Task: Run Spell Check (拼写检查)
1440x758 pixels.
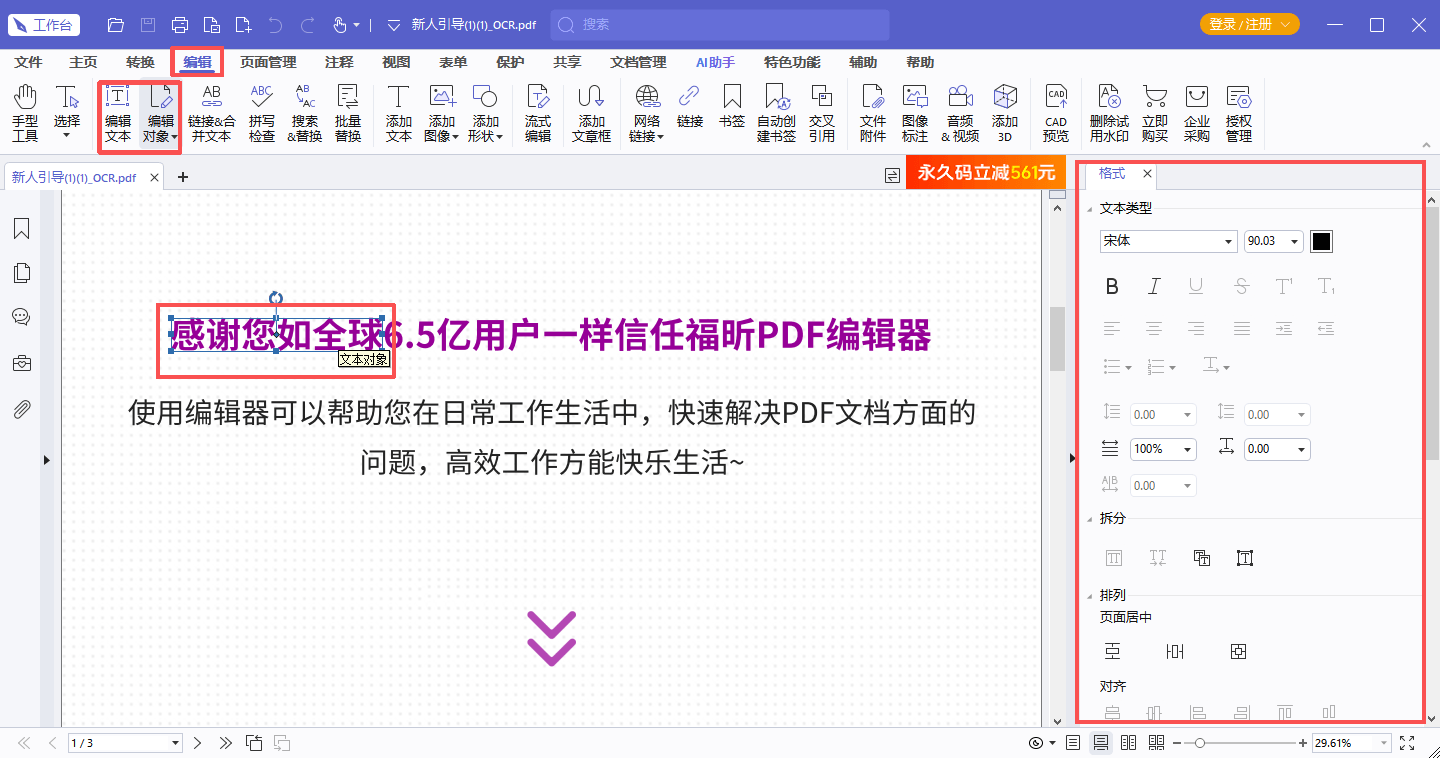Action: click(262, 112)
